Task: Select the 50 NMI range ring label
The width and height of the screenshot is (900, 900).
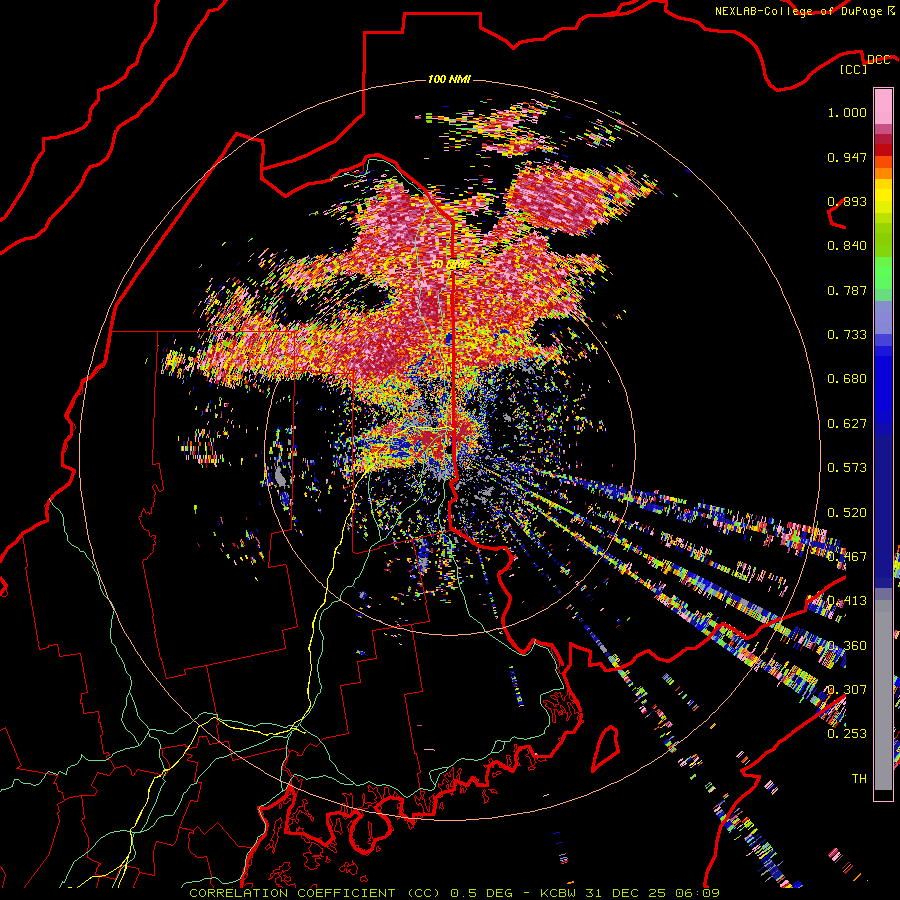Action: 449,265
